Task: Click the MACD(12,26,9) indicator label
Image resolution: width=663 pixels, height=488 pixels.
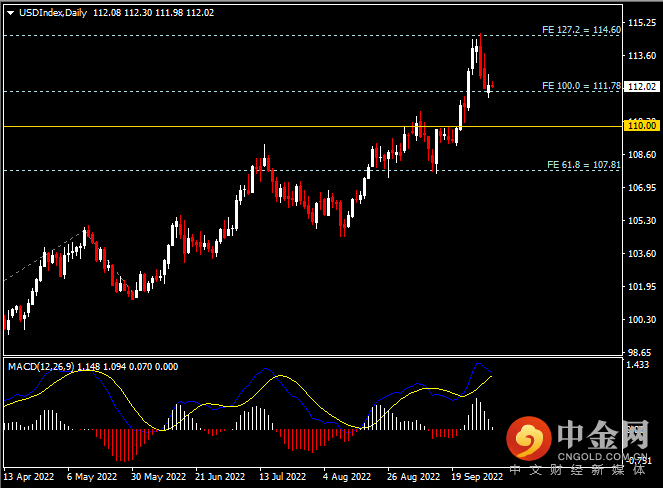Action: (x=41, y=367)
